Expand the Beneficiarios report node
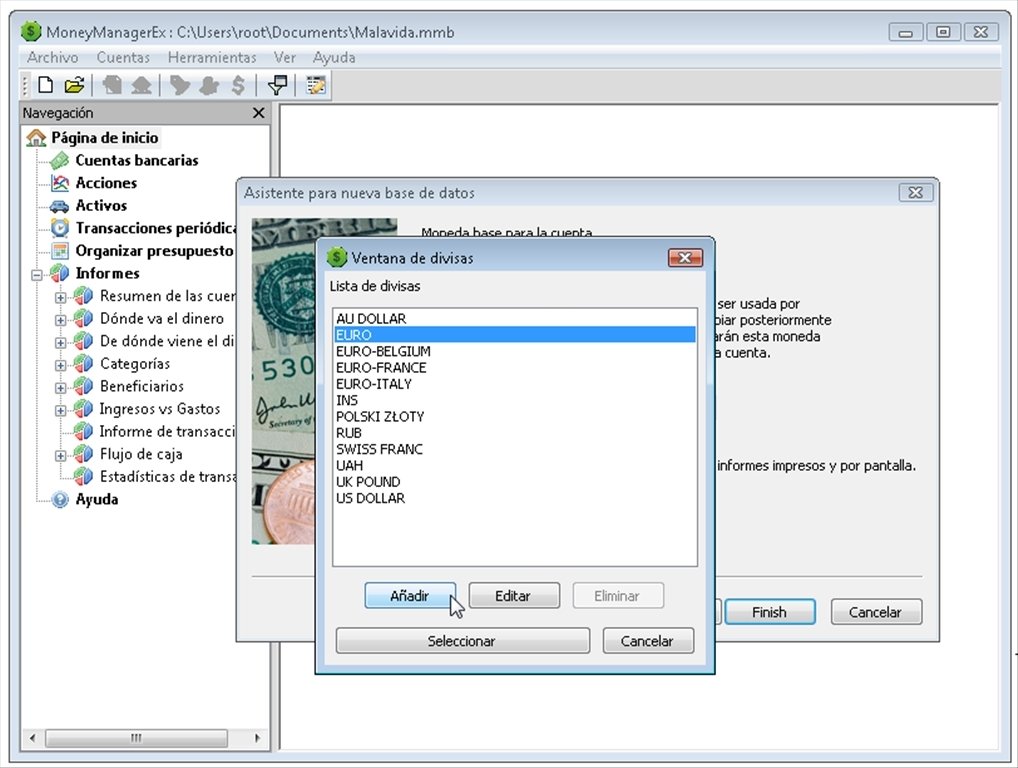1018x768 pixels. [60, 388]
